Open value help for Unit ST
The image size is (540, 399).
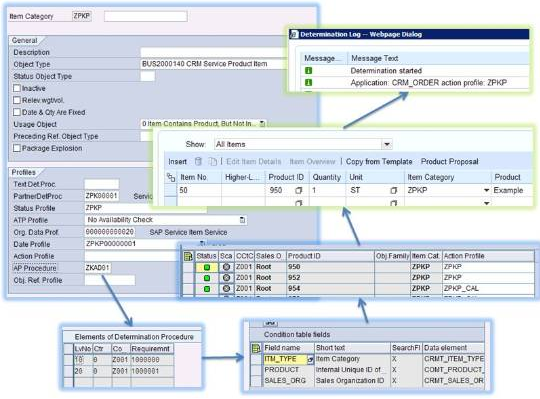(x=394, y=190)
